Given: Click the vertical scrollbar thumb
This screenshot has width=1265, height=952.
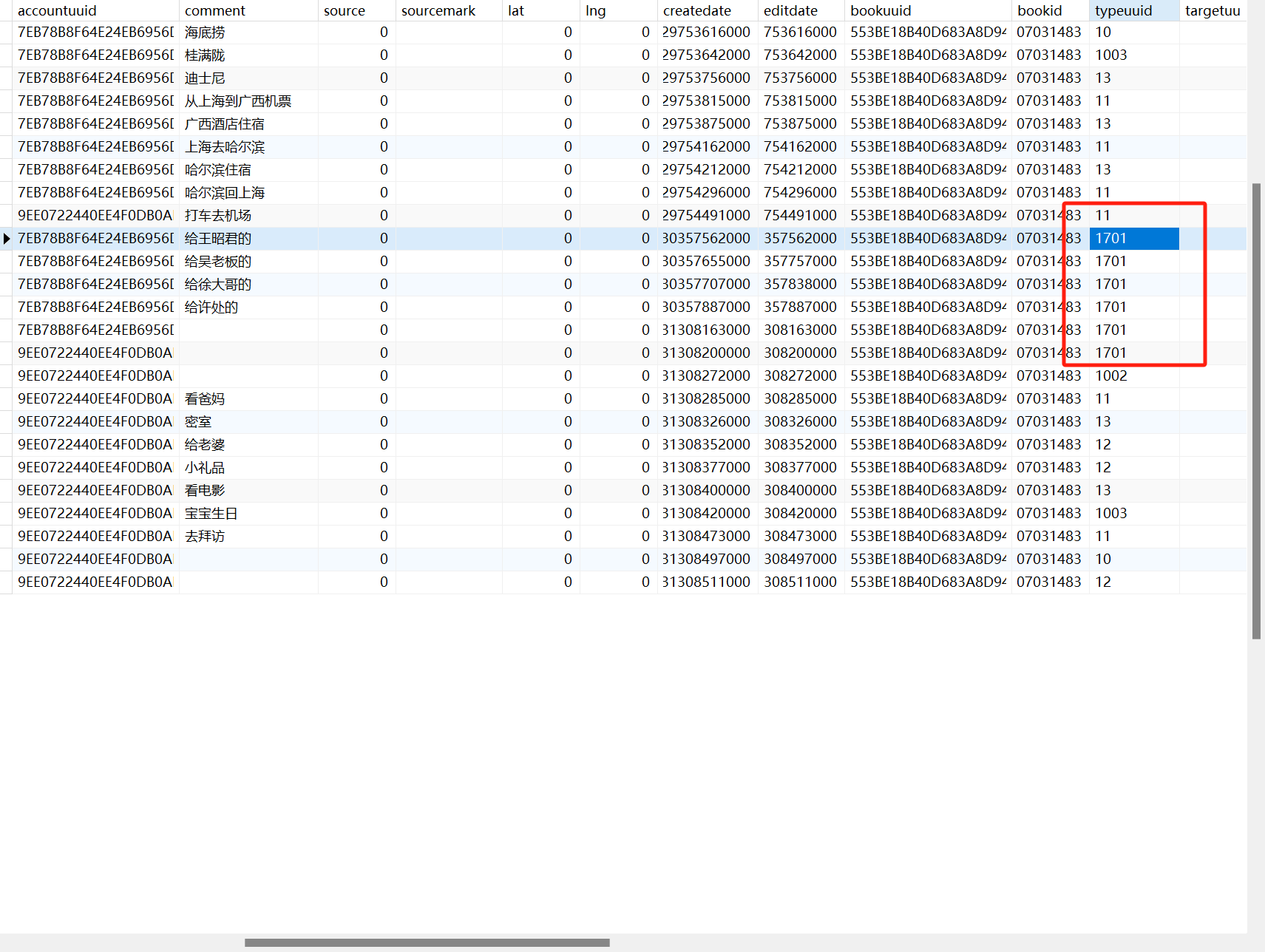Looking at the screenshot, I should [1256, 410].
